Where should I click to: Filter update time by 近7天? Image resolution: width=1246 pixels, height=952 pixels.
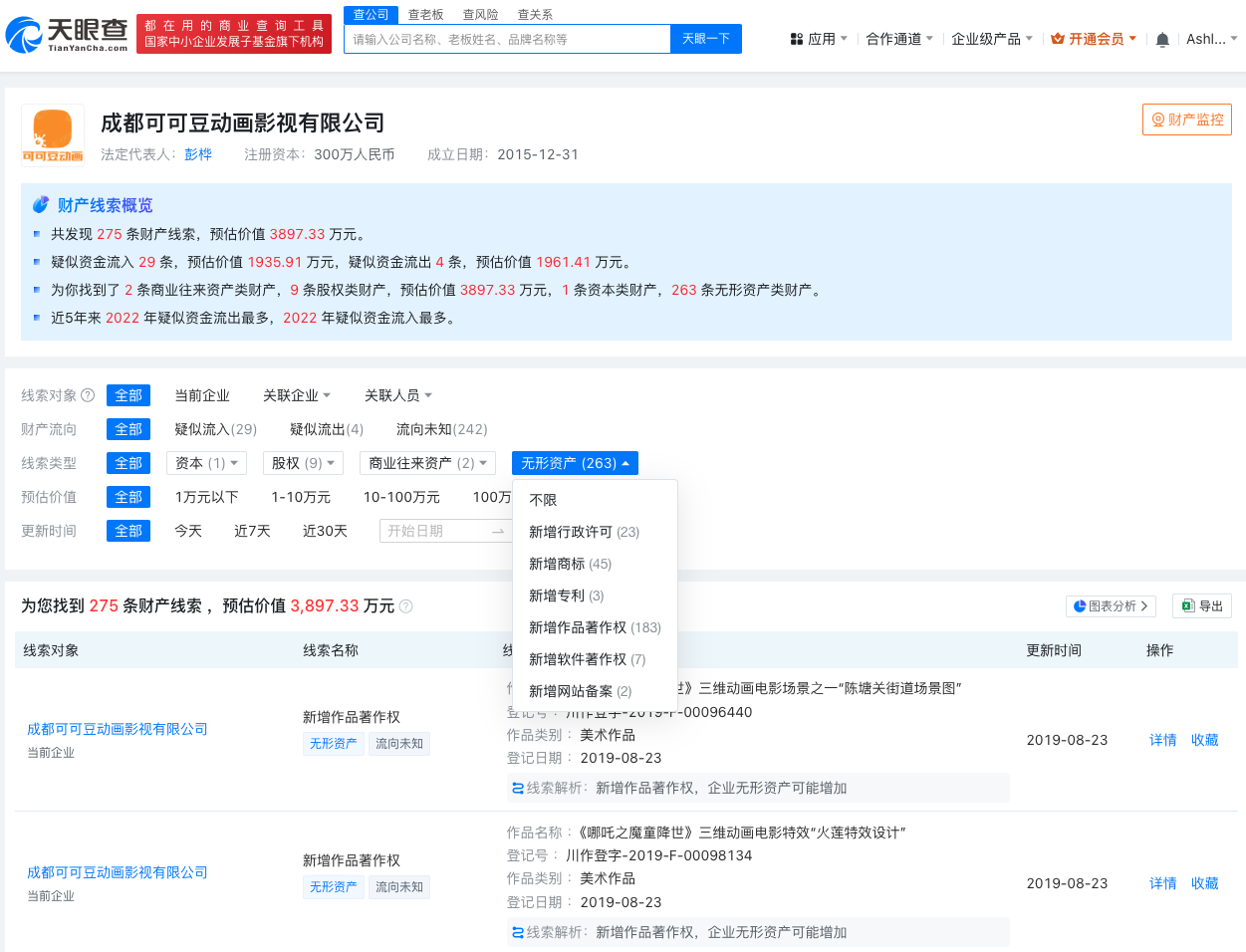coord(252,531)
